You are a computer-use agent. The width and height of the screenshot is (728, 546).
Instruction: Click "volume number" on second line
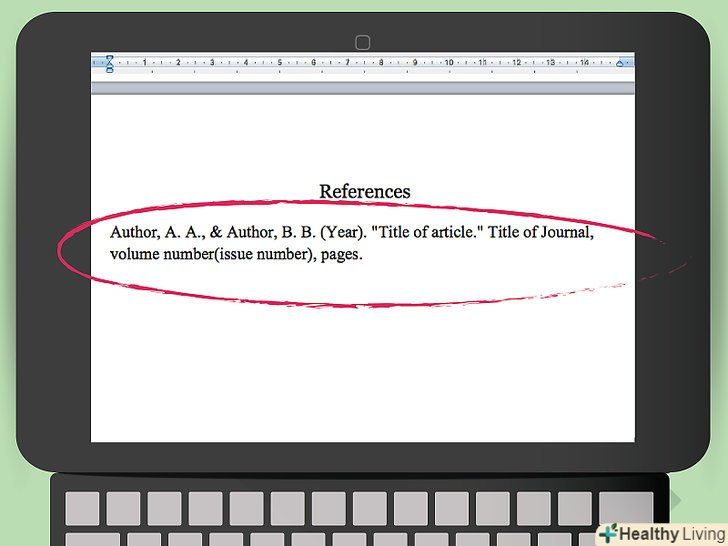pyautogui.click(x=158, y=254)
